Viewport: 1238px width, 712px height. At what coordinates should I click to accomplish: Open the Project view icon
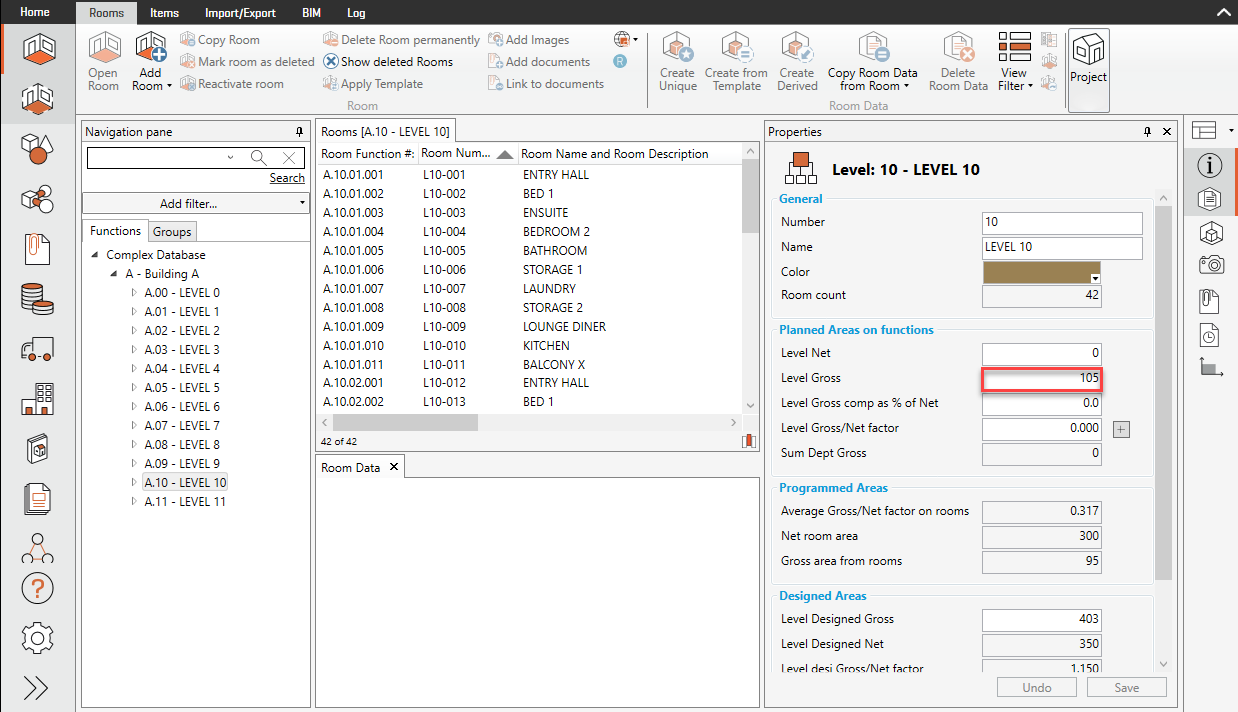coord(1088,62)
